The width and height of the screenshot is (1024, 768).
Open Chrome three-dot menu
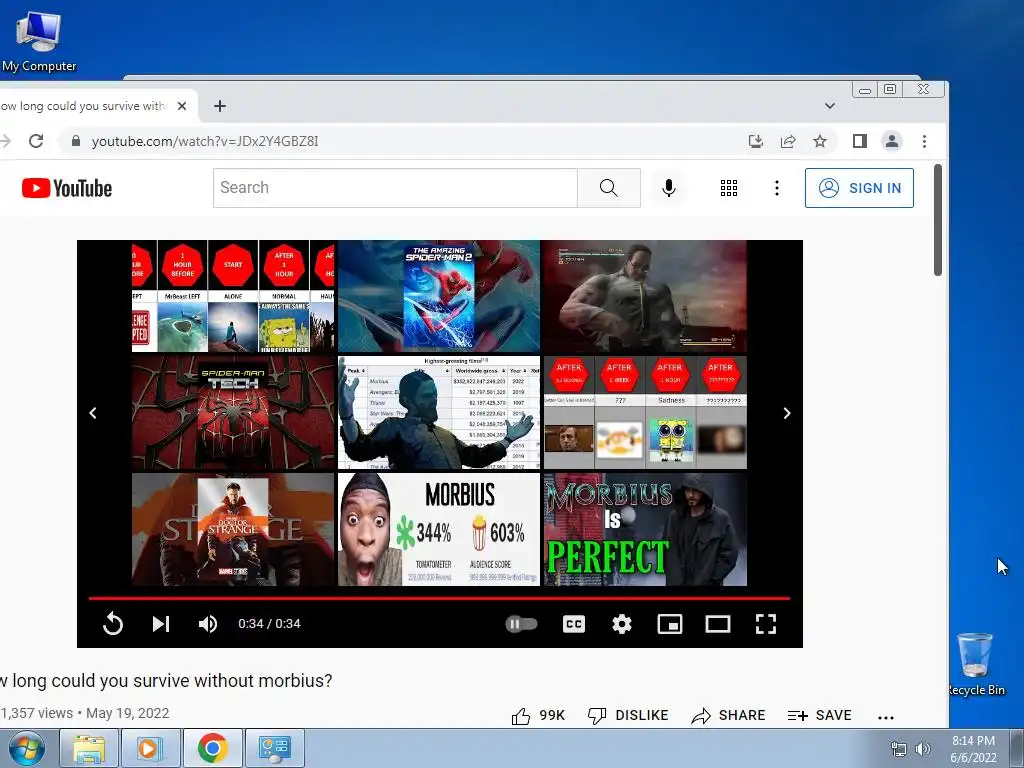(924, 141)
